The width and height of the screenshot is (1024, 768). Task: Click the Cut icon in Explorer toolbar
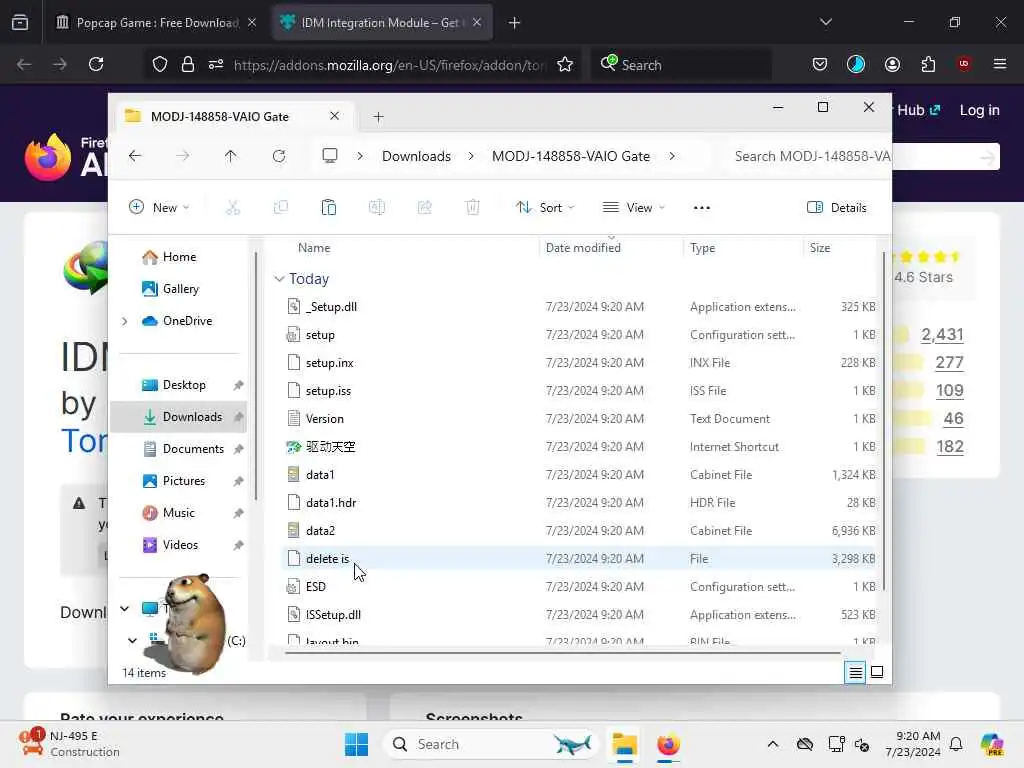point(232,208)
